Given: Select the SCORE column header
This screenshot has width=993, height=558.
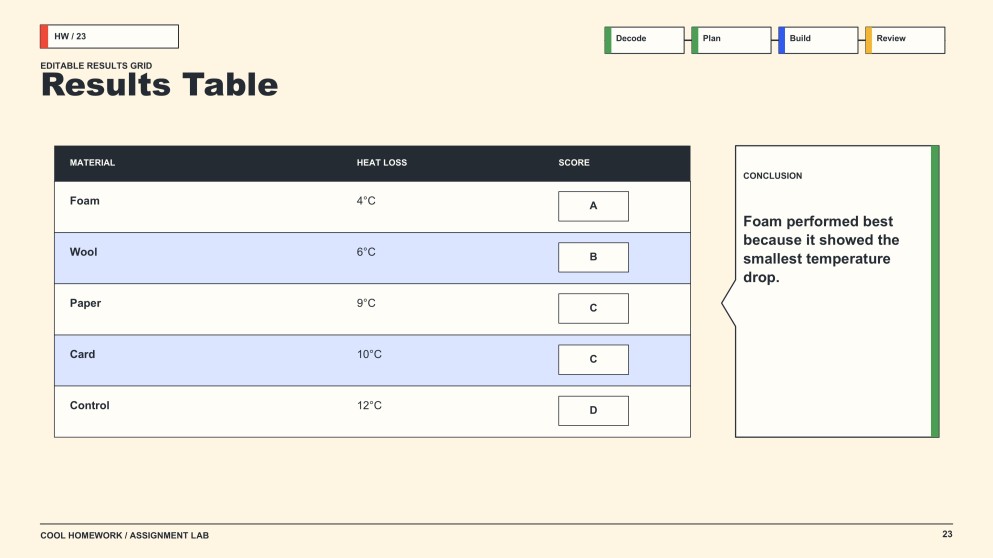Looking at the screenshot, I should click(x=574, y=163).
